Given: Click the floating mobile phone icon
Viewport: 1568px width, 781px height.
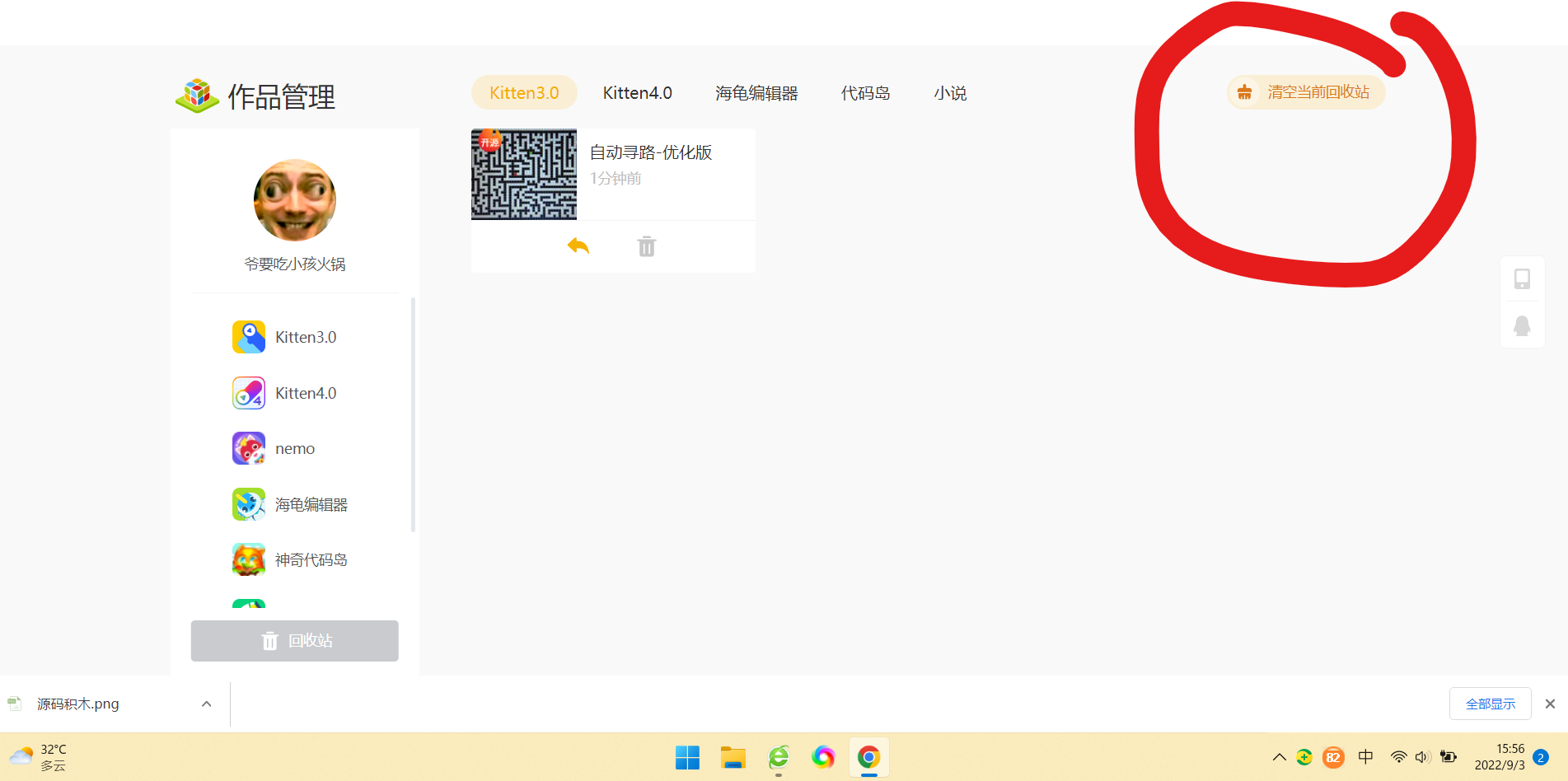Looking at the screenshot, I should pos(1523,279).
